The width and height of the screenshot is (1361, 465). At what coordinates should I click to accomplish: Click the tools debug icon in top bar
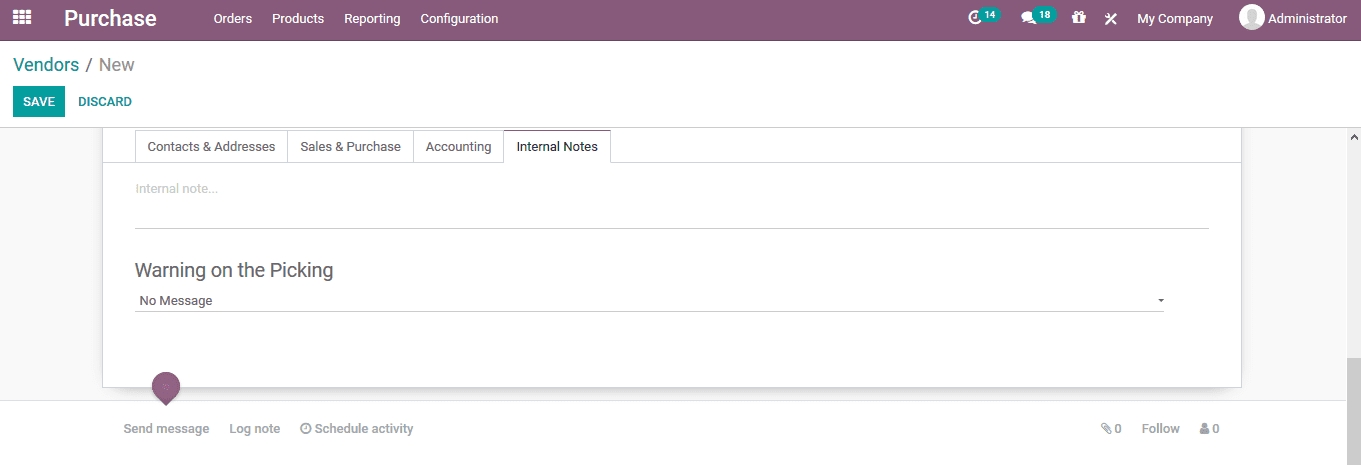[1110, 19]
